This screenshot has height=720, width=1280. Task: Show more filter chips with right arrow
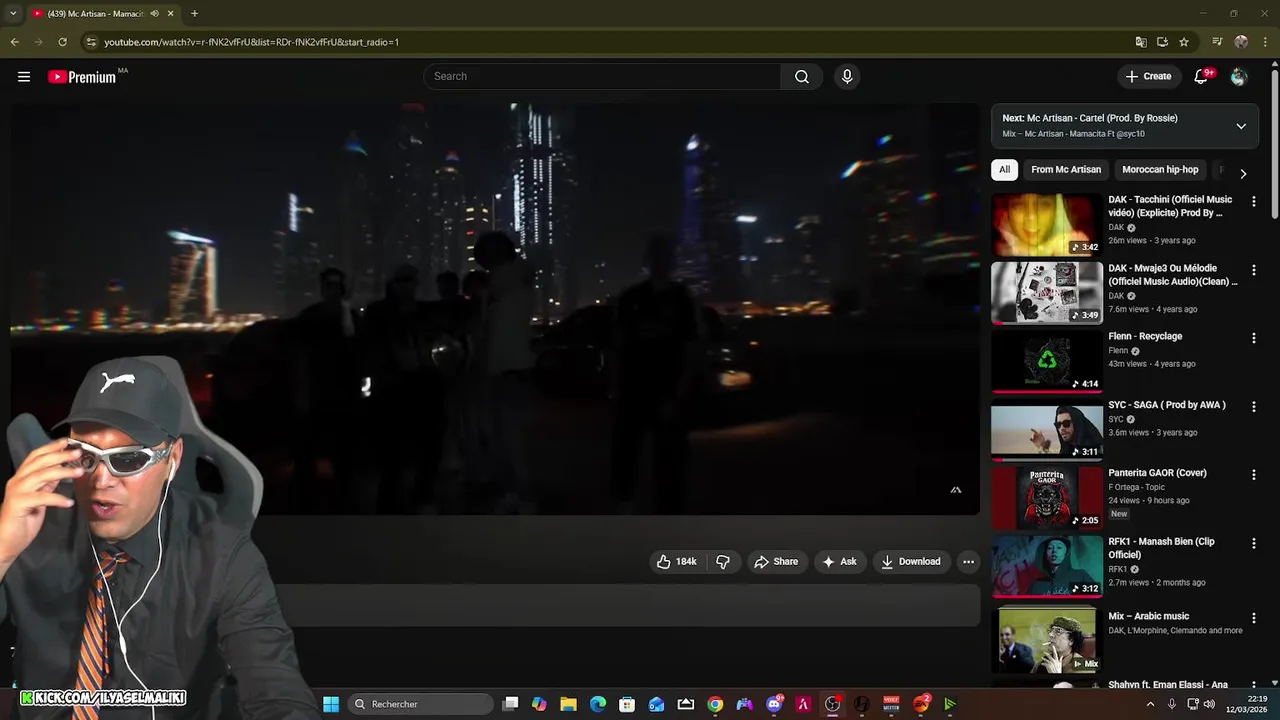pos(1243,173)
